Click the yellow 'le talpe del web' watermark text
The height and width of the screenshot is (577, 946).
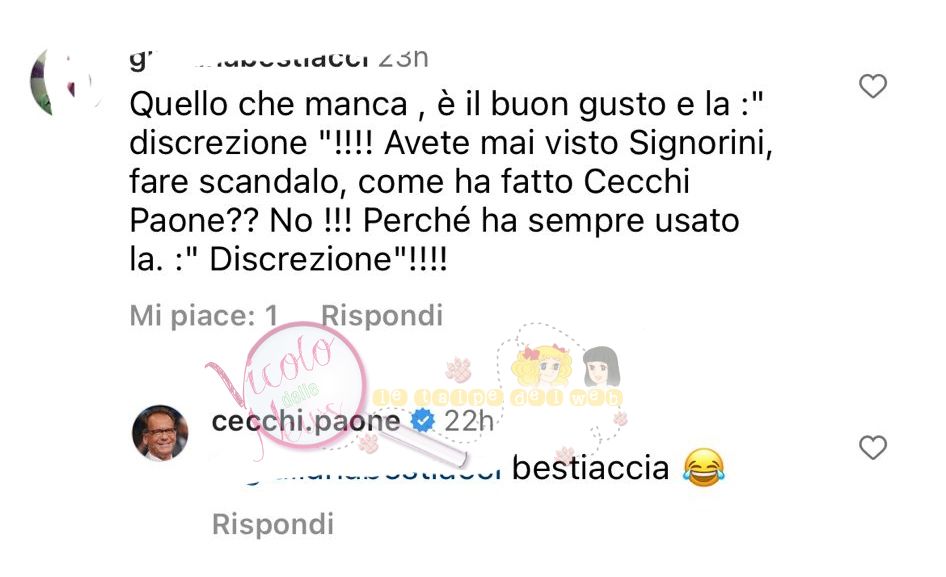click(497, 397)
